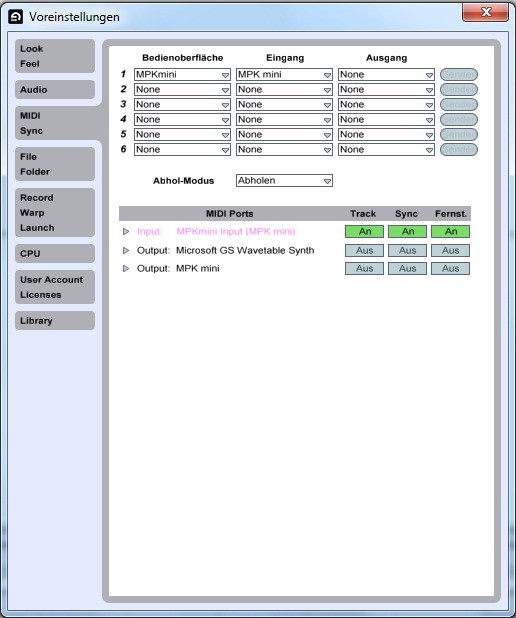The height and width of the screenshot is (618, 516).
Task: Enable Fernst. for MPK mini output
Action: coord(450,268)
